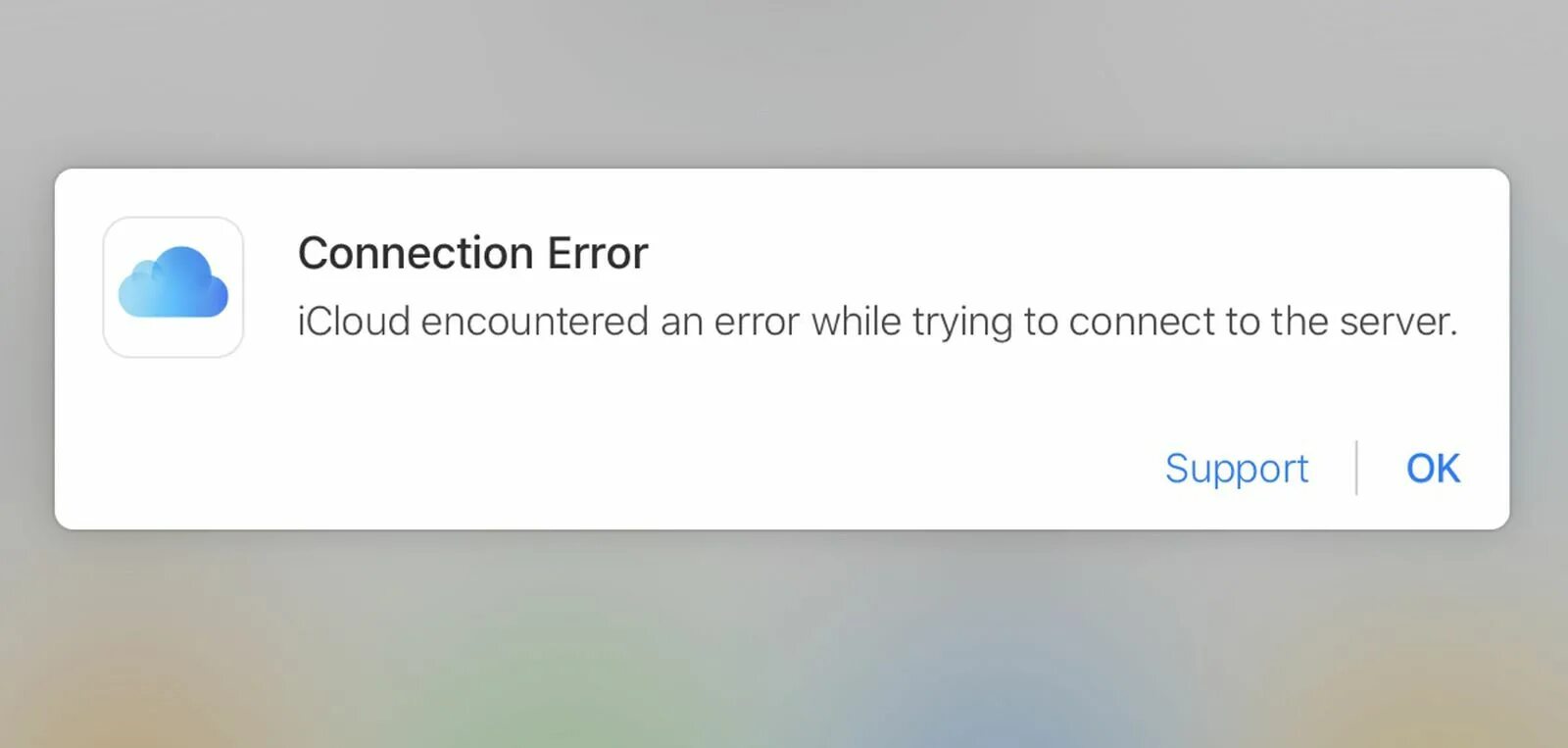Viewport: 1568px width, 748px height.
Task: Open the Support link
Action: click(x=1237, y=469)
